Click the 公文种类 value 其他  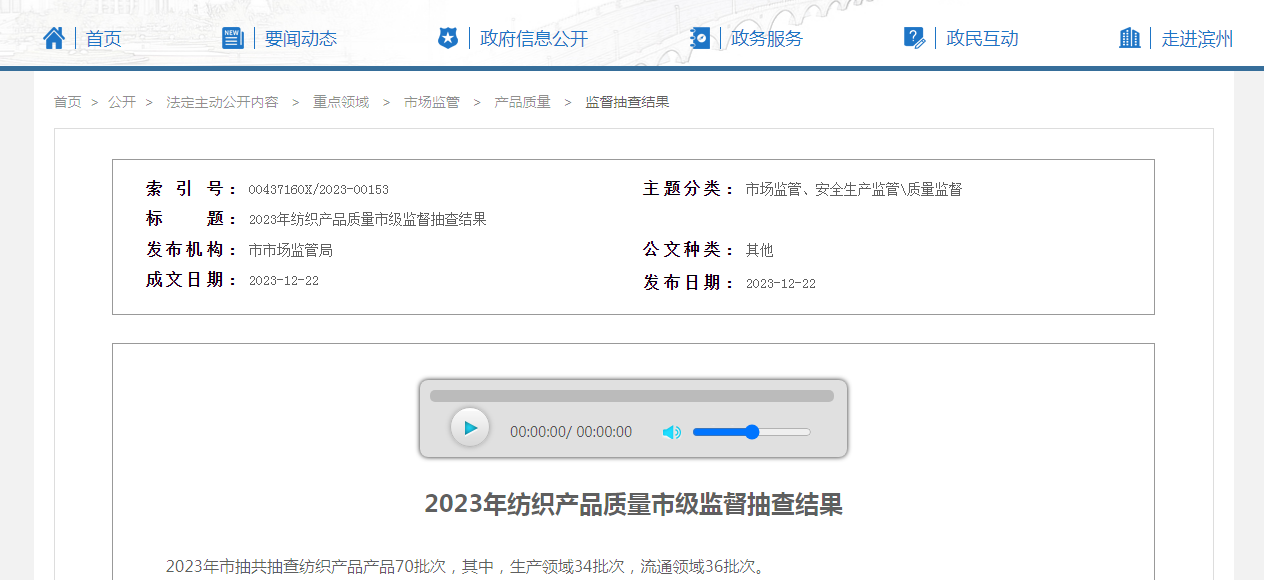point(759,250)
